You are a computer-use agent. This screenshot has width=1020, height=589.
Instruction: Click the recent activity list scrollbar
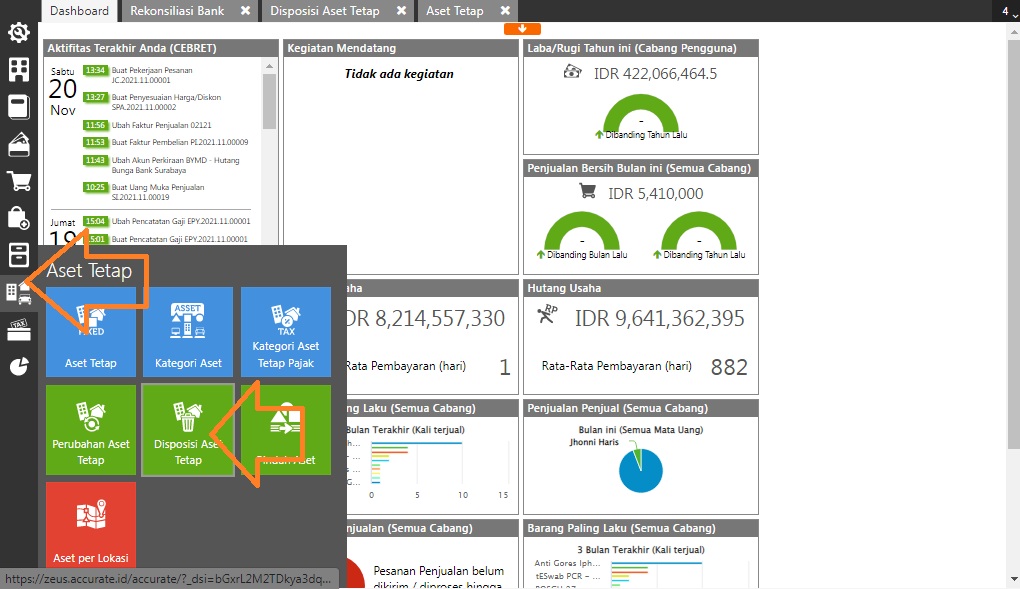click(269, 100)
